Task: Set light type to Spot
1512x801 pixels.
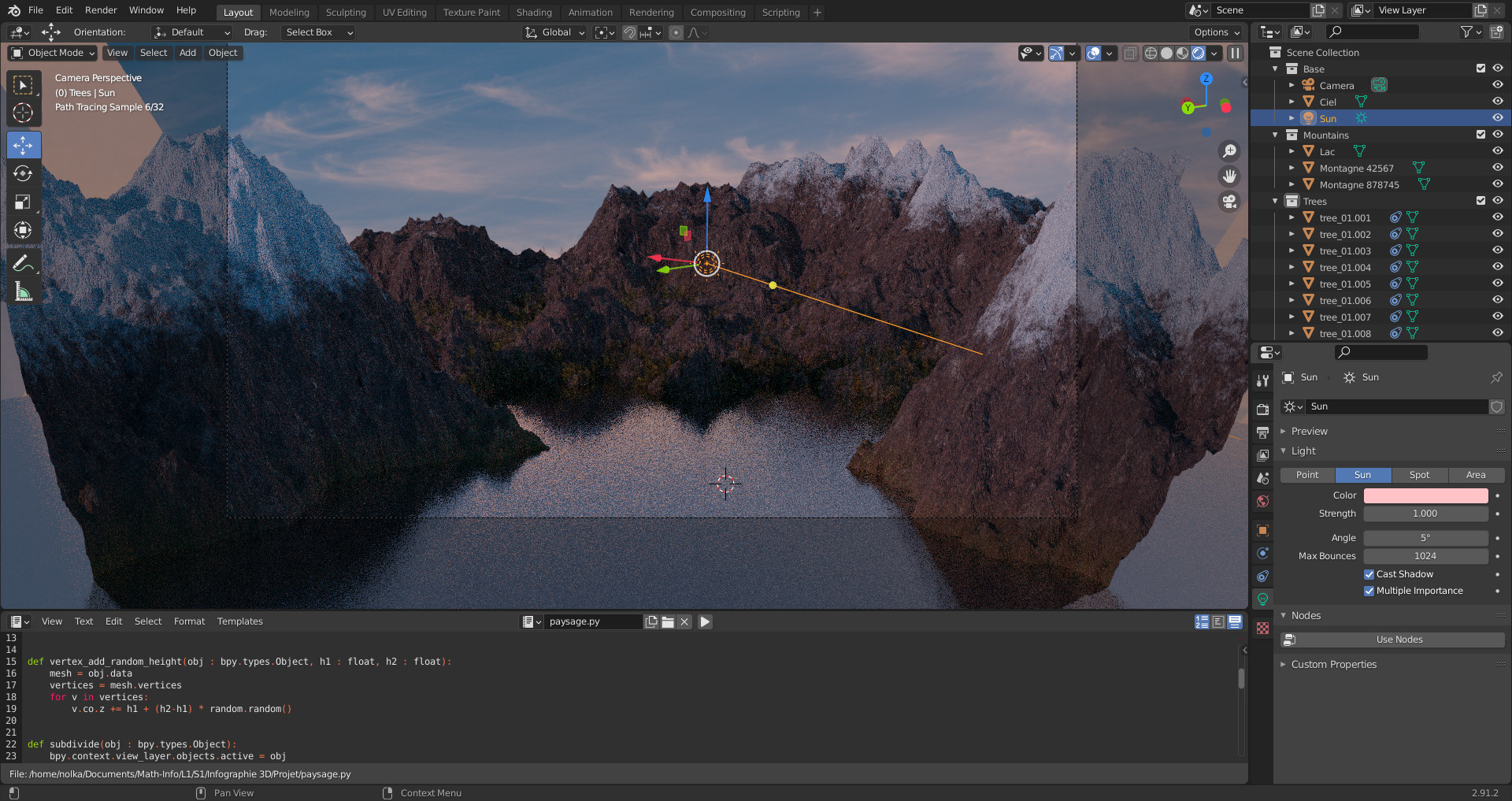Action: (x=1419, y=475)
